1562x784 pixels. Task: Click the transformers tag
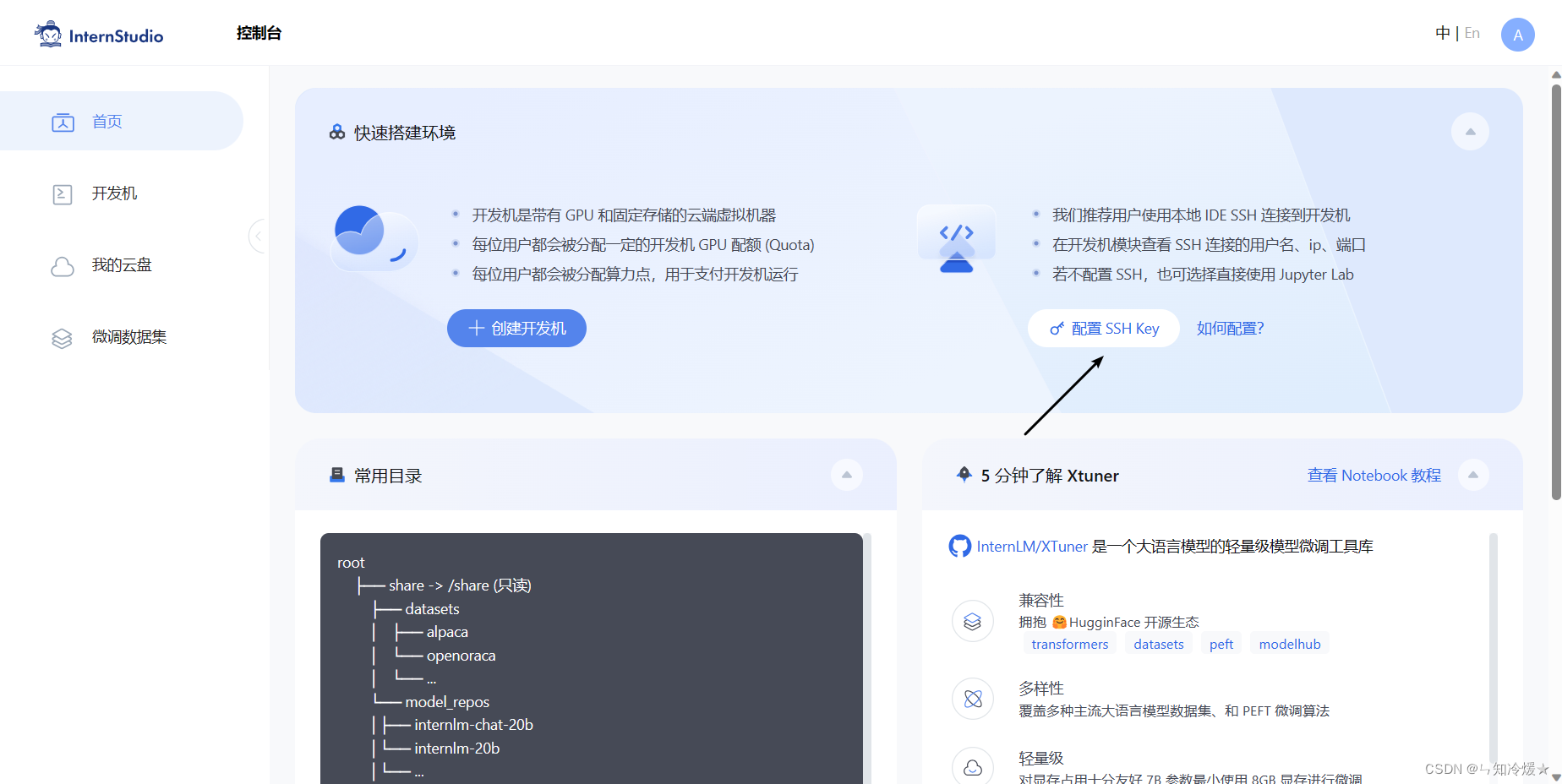coord(1069,644)
